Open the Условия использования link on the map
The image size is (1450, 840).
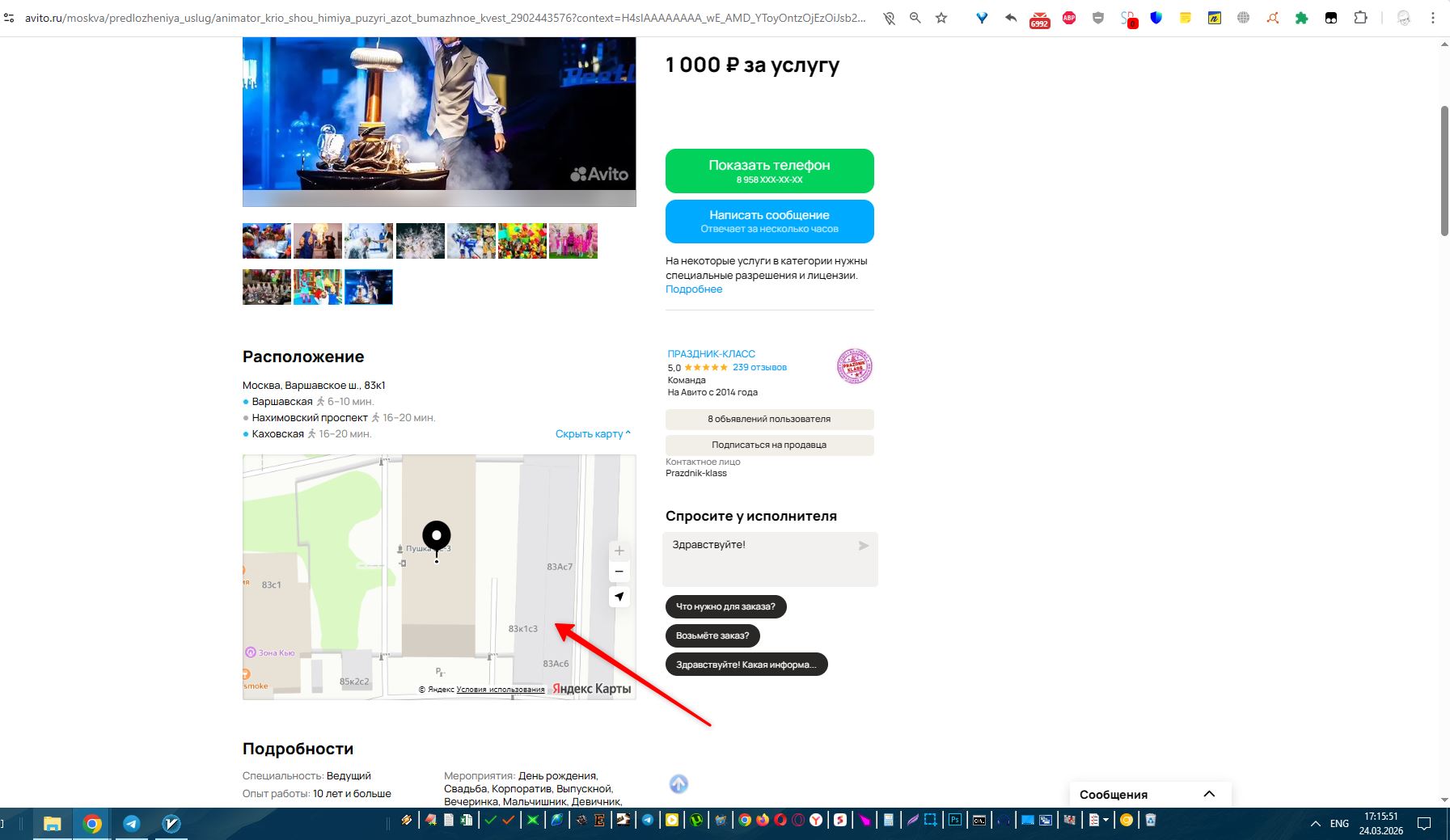coord(501,690)
